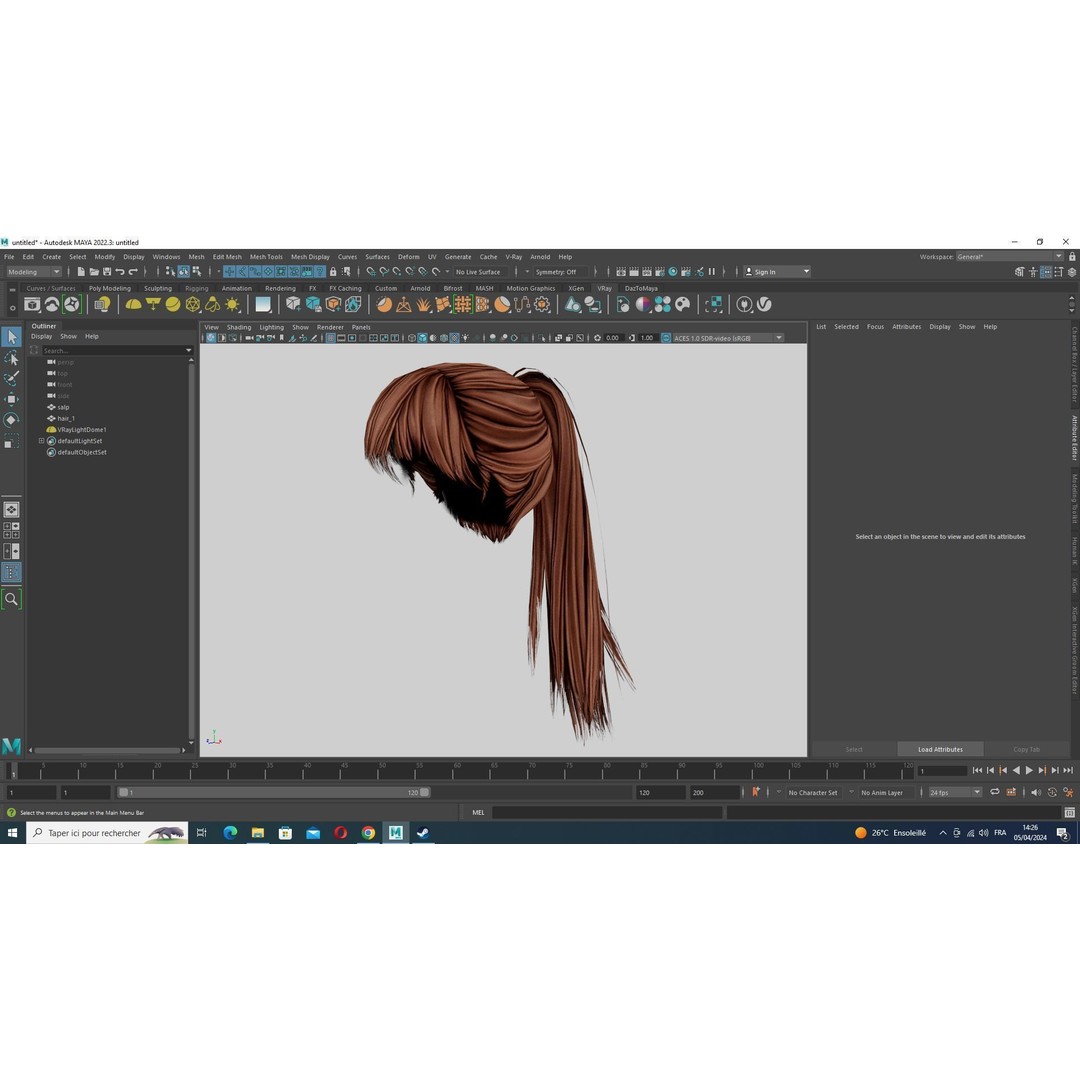Open the ACES 1.0 SDR-video view transform dropdown
Screen dimensions: 1080x1080
pos(728,338)
